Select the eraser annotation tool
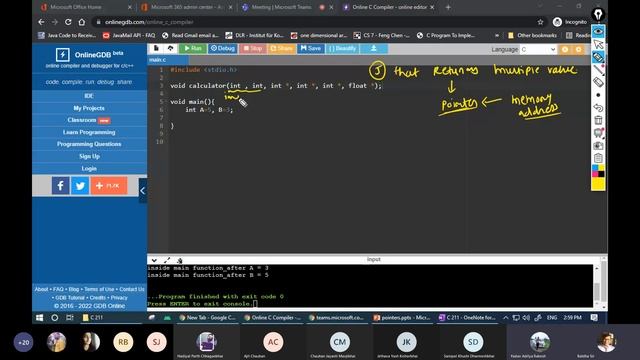Image resolution: width=640 pixels, height=360 pixels. coord(598,82)
